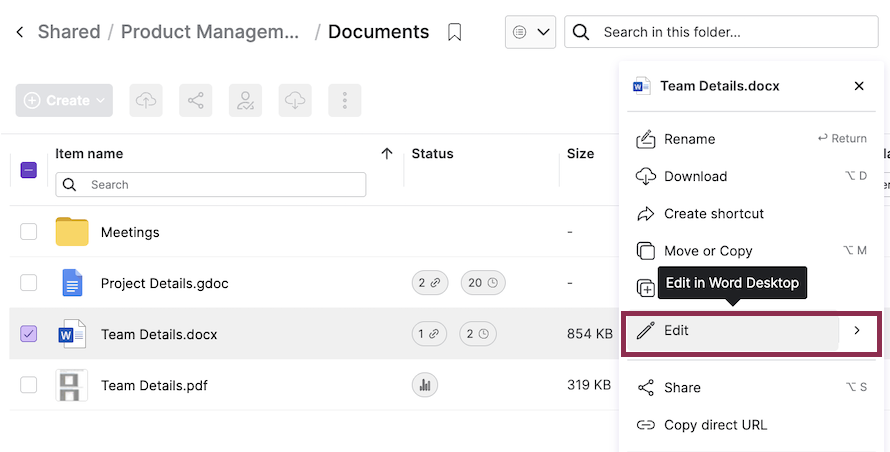Click the share toolbar icon
This screenshot has height=452, width=890.
(196, 100)
